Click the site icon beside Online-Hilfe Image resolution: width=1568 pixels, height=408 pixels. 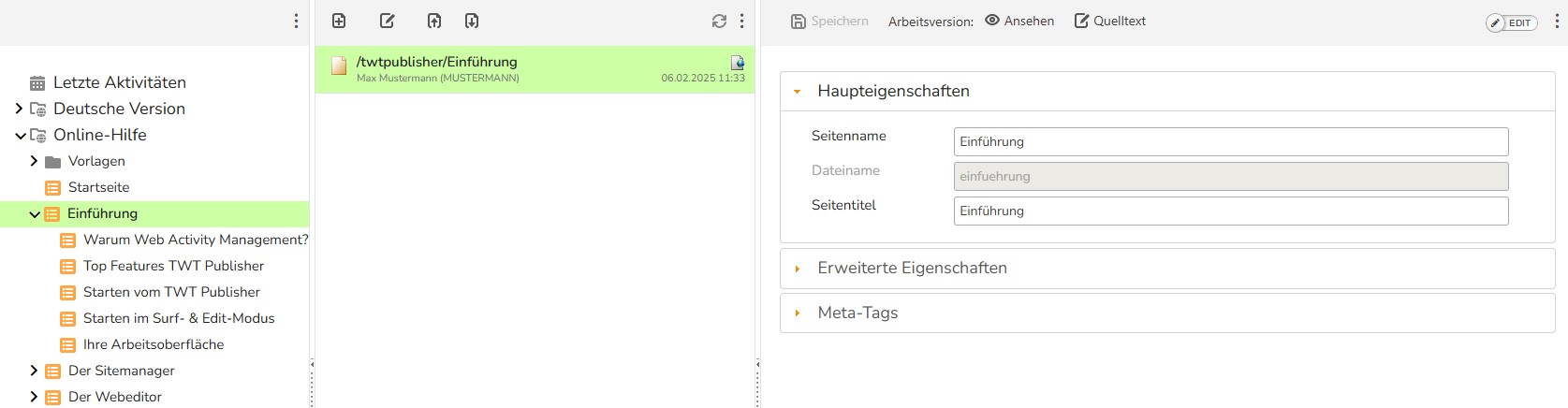pos(37,136)
